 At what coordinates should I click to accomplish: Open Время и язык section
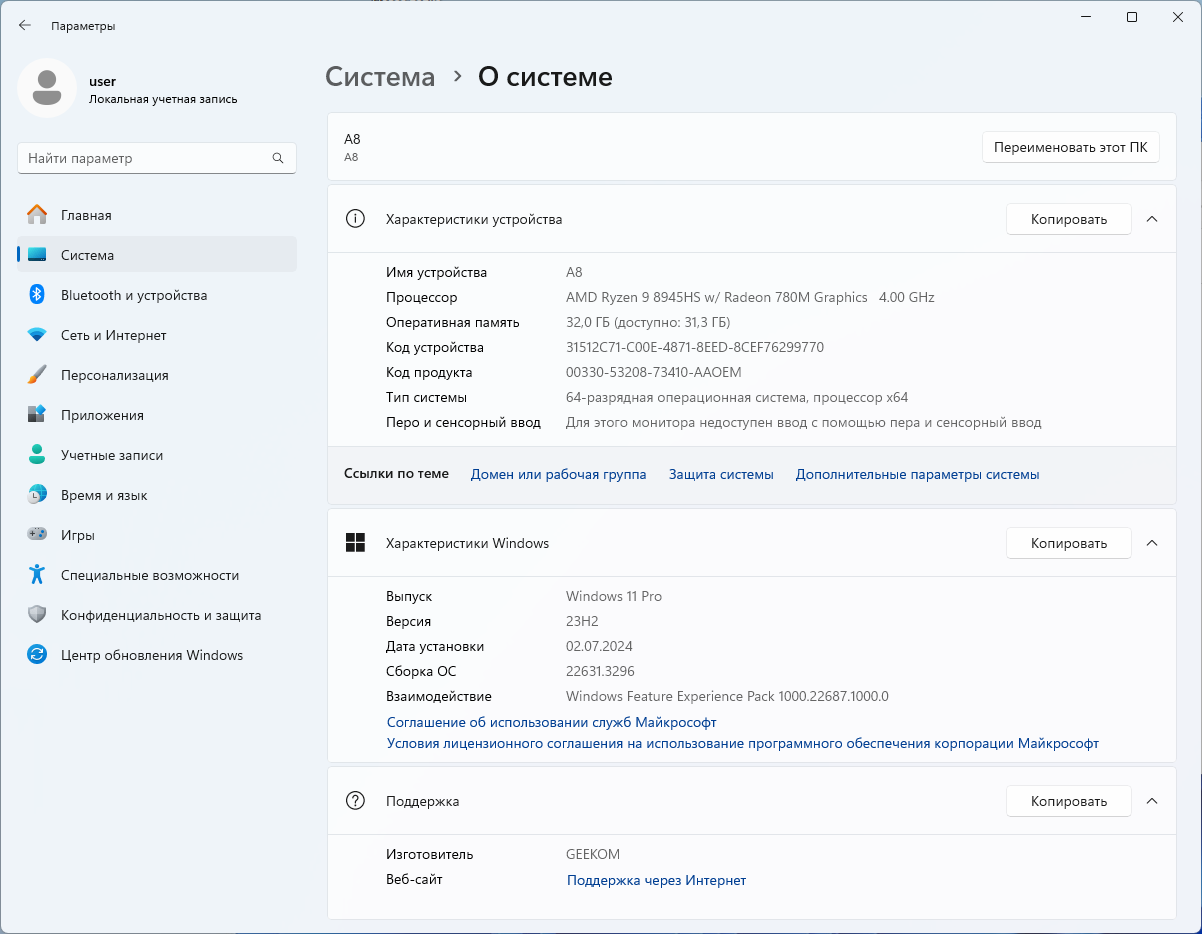click(x=157, y=495)
